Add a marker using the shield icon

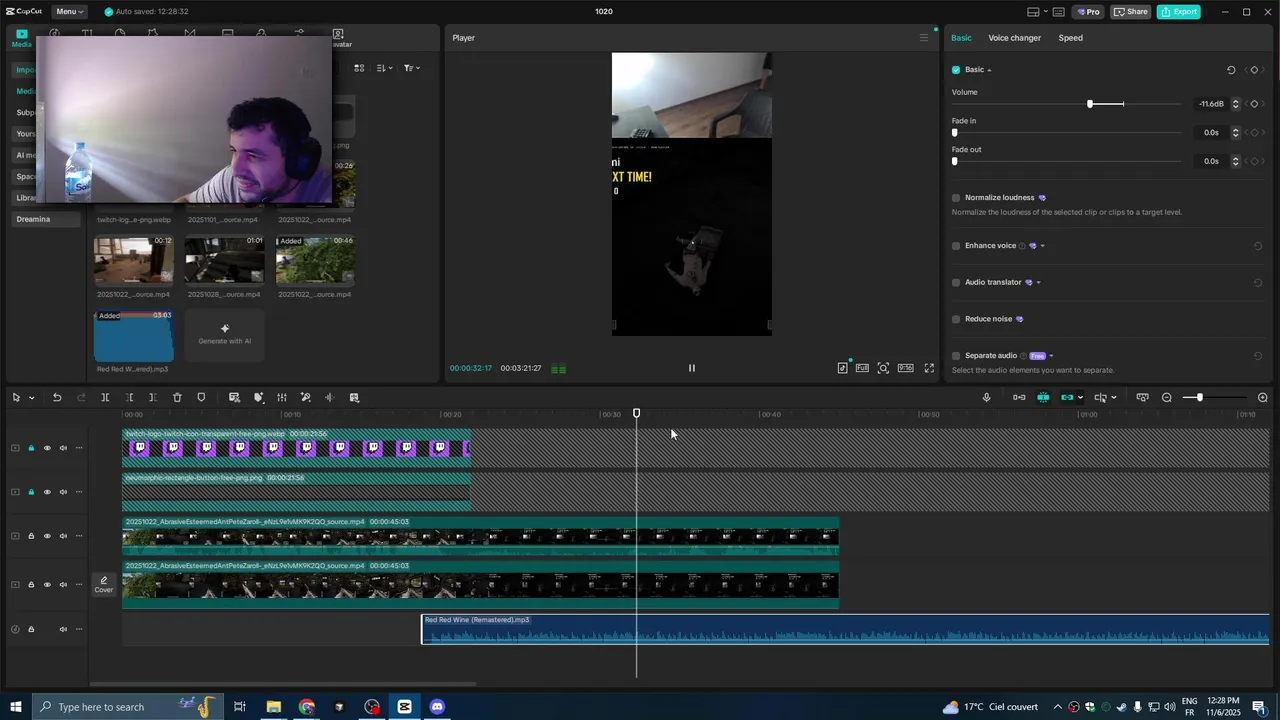point(201,398)
